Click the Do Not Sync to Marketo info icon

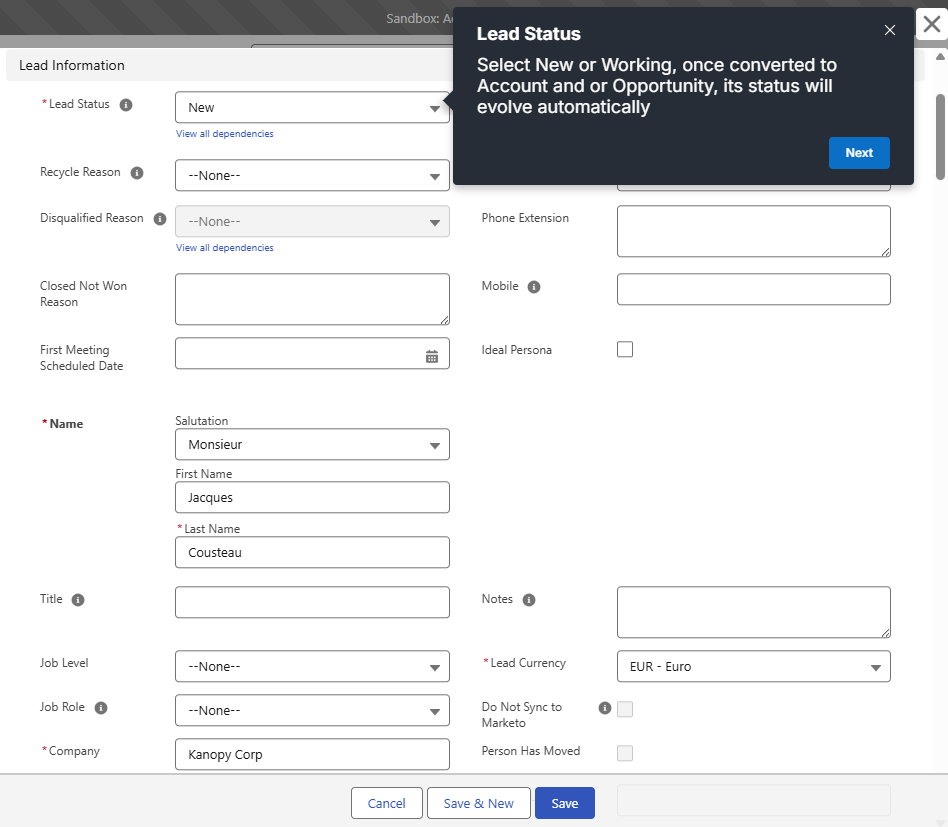604,708
